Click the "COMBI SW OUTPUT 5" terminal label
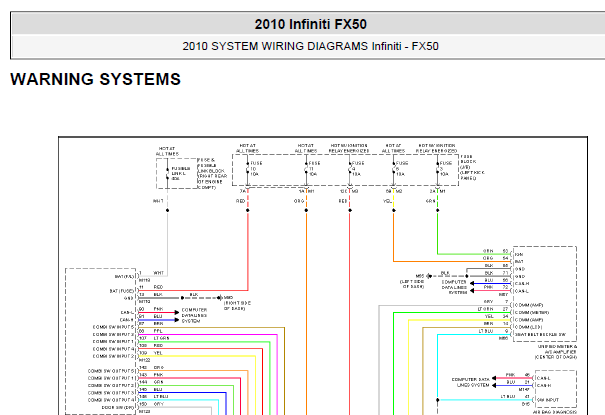 click(x=111, y=371)
